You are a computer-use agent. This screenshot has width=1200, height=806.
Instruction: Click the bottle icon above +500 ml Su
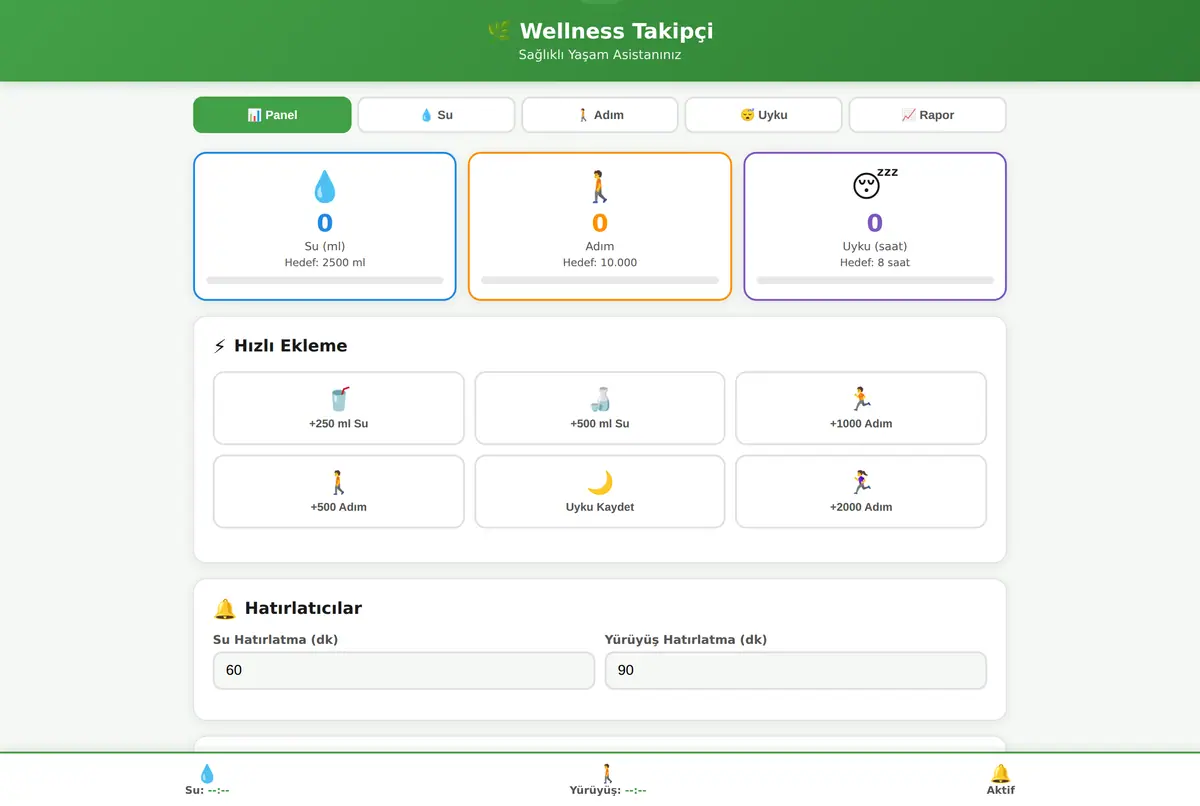click(x=600, y=399)
